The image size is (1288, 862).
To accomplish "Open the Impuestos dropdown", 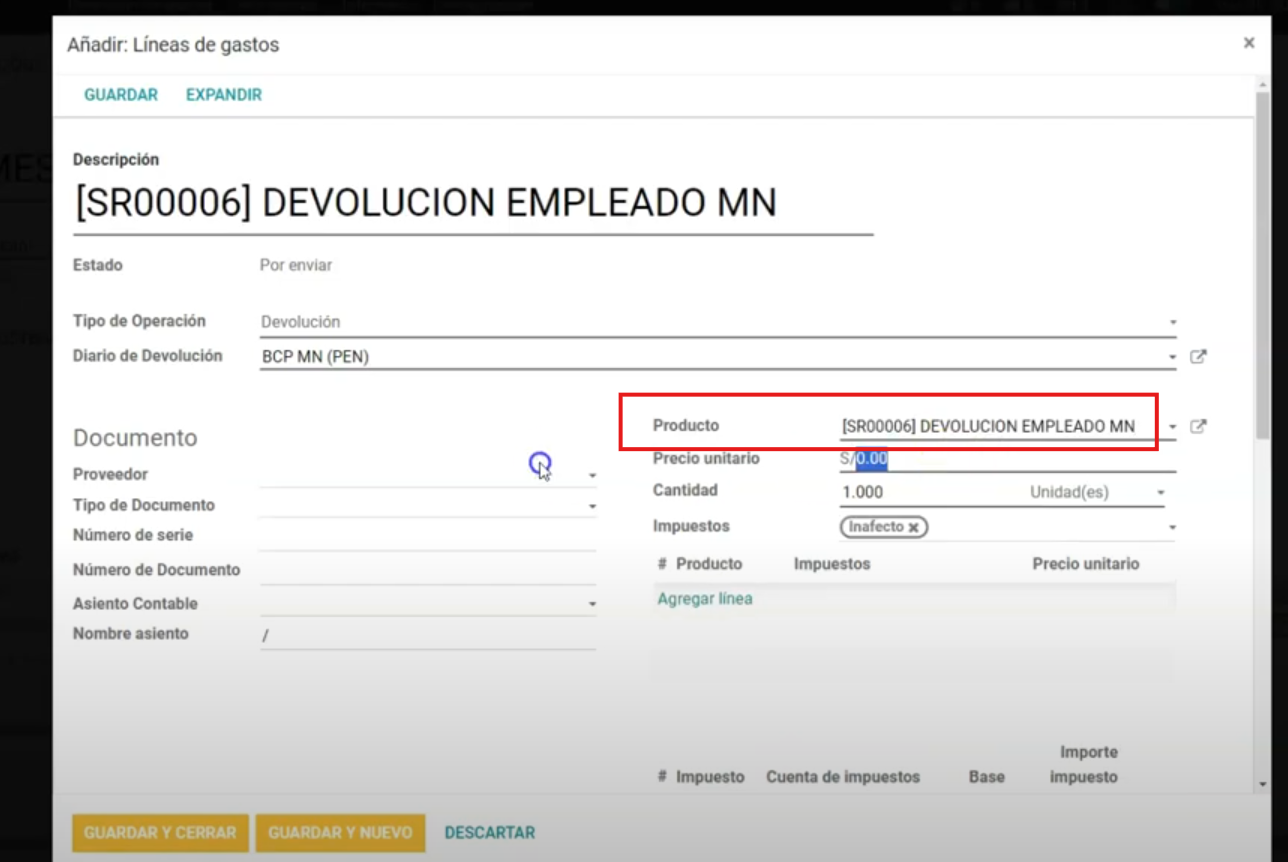I will click(1173, 526).
